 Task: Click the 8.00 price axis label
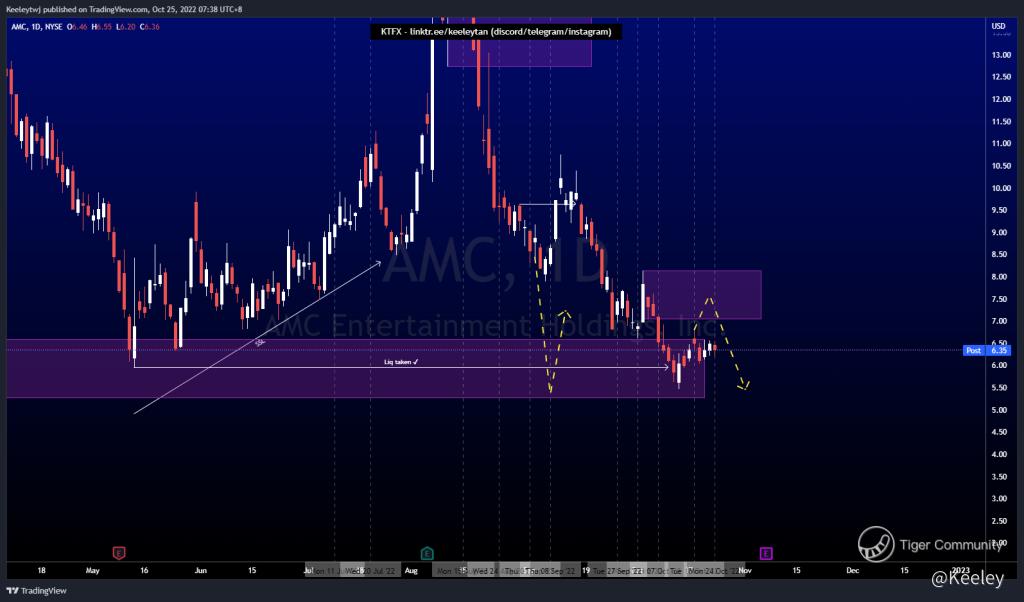(999, 277)
